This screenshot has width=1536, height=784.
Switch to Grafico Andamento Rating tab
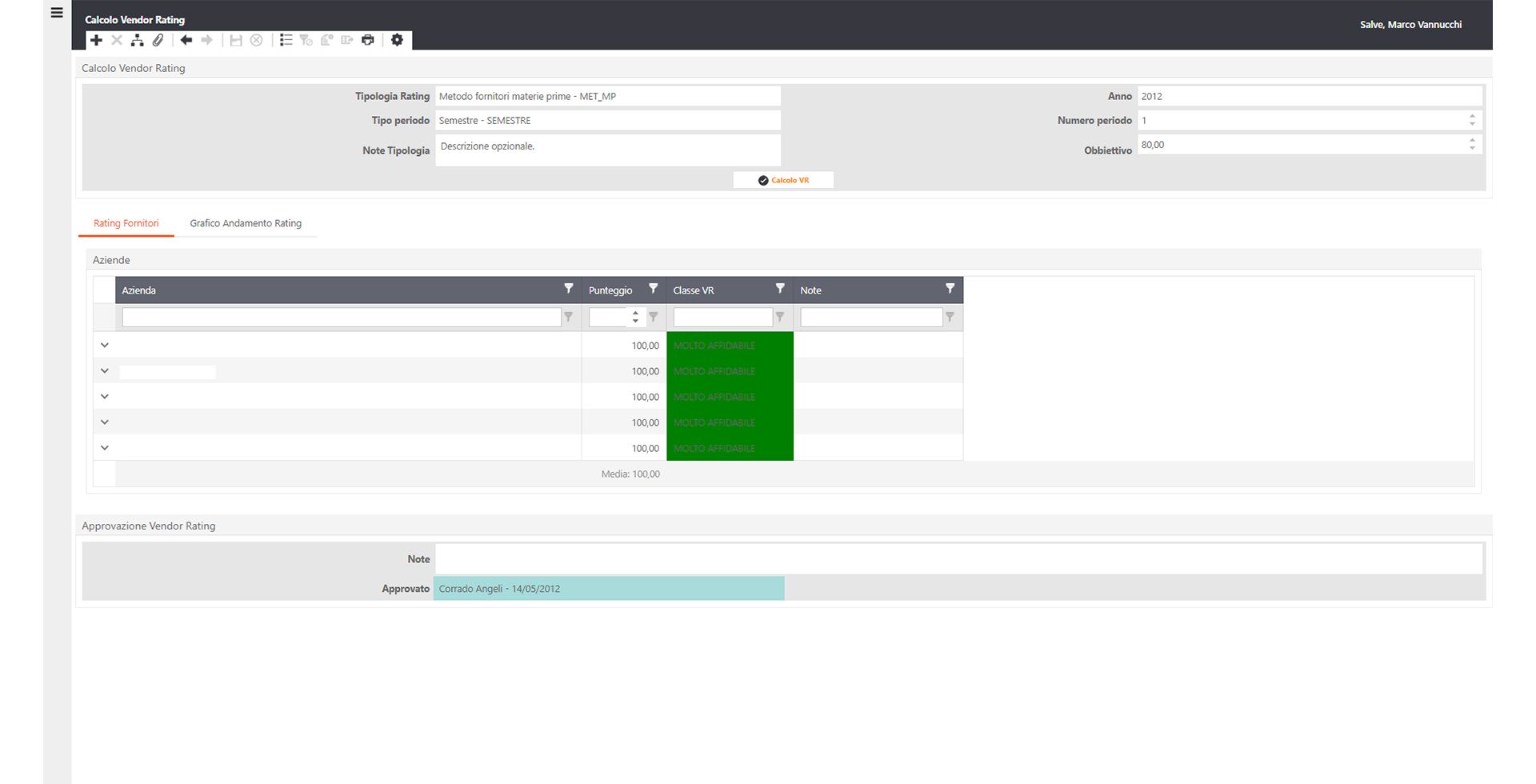[x=246, y=223]
